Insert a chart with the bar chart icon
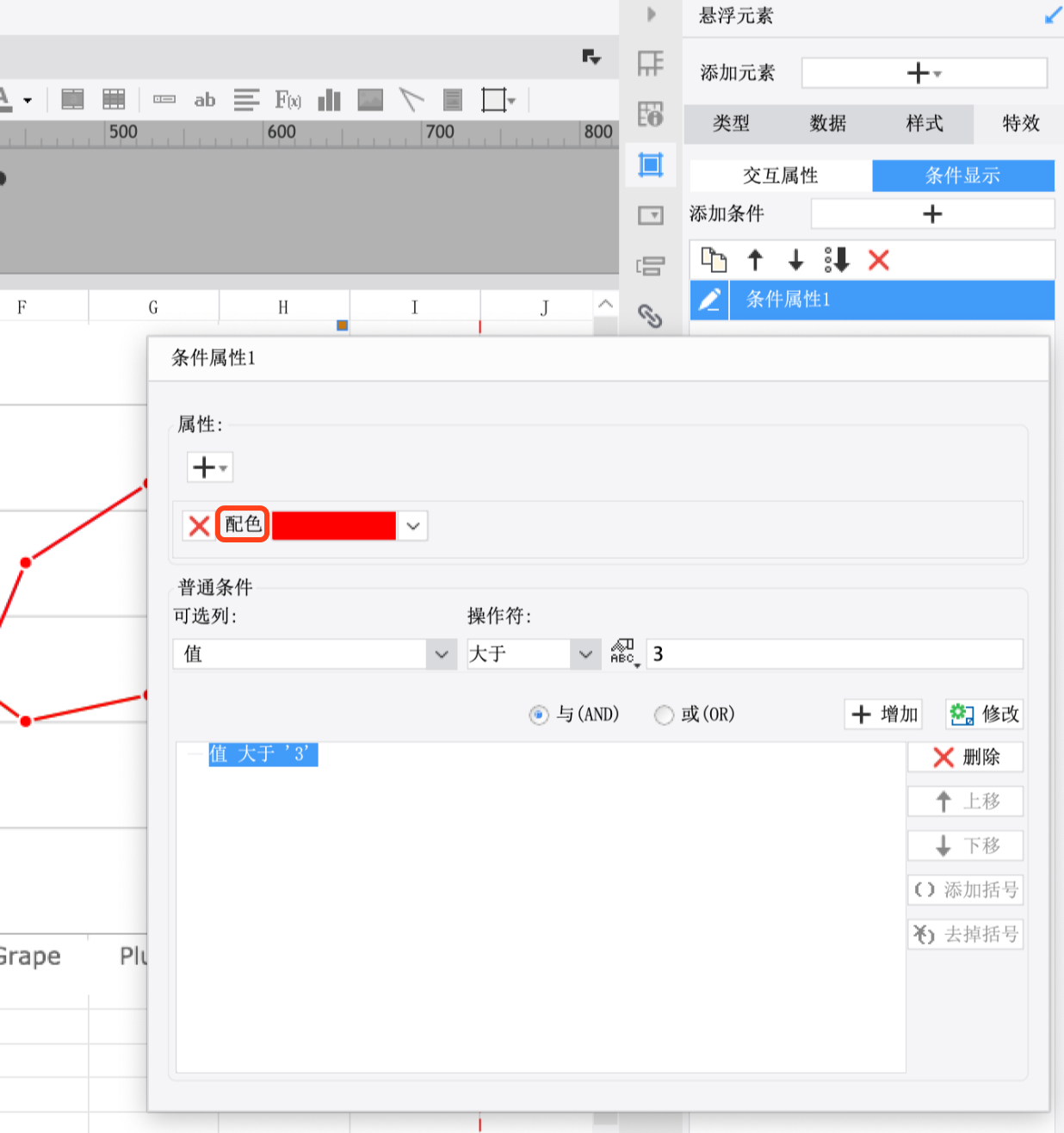 click(330, 100)
